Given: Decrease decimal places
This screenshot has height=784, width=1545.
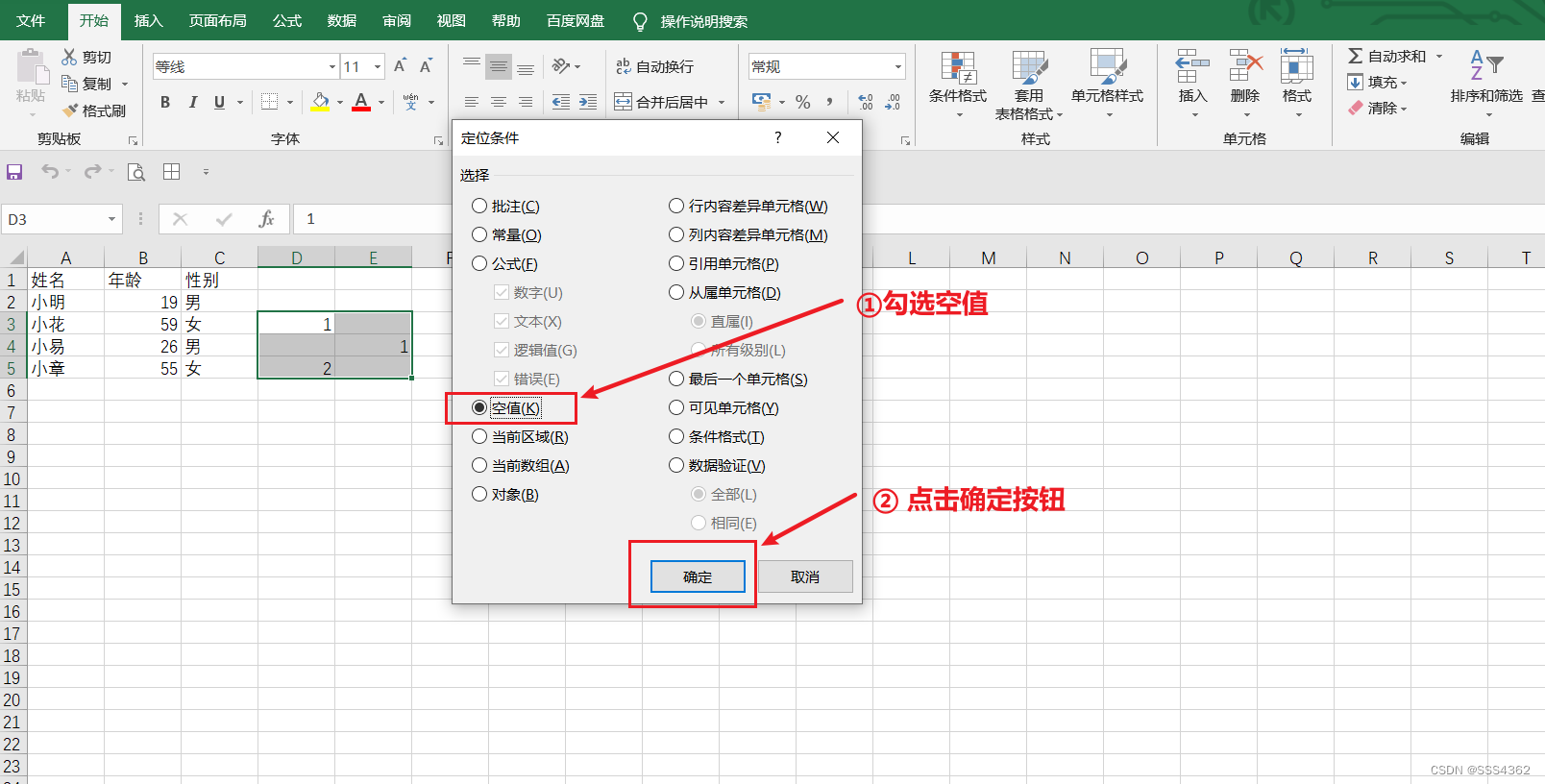Looking at the screenshot, I should point(893,102).
